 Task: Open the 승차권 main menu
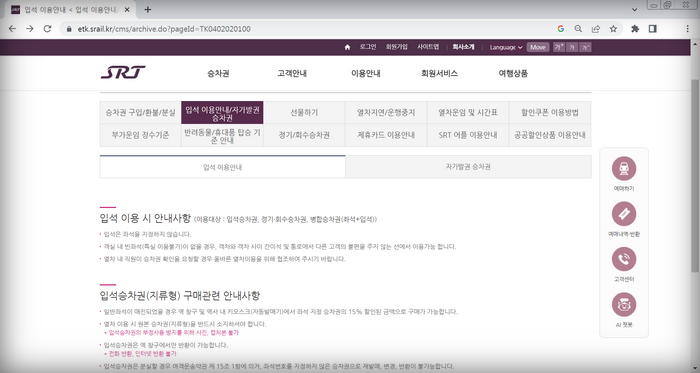point(218,73)
